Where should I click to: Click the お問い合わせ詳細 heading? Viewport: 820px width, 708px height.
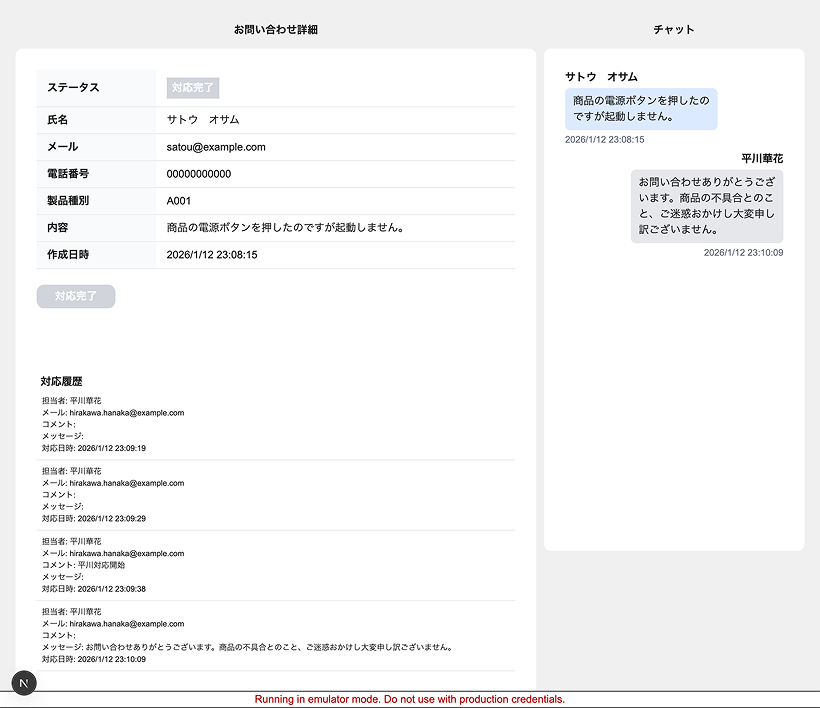point(276,30)
